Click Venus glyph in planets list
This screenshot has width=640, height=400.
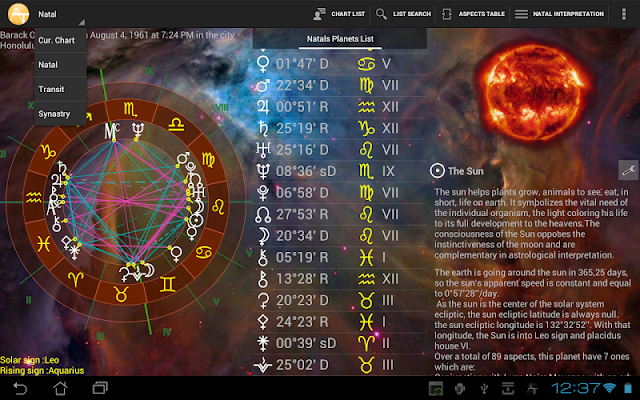pos(263,64)
